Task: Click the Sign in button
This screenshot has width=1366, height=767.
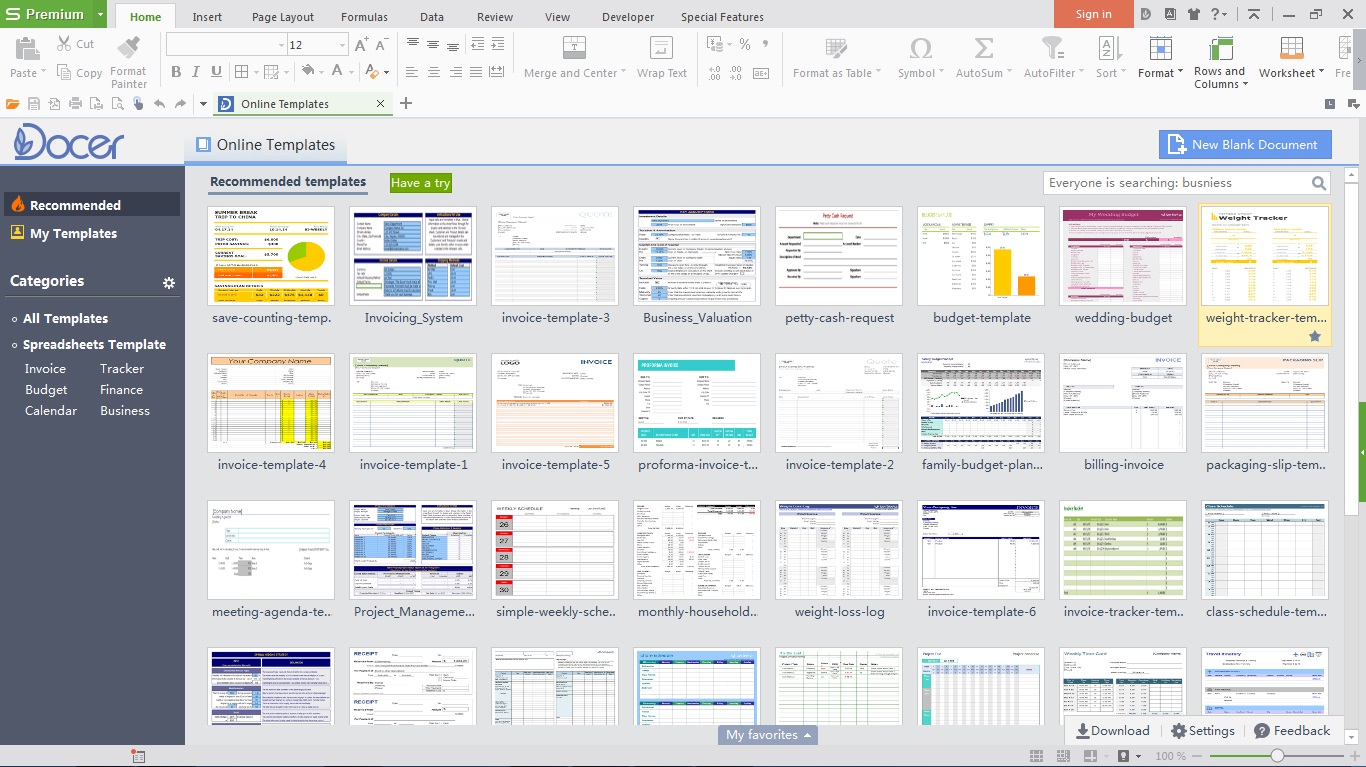Action: coord(1093,14)
